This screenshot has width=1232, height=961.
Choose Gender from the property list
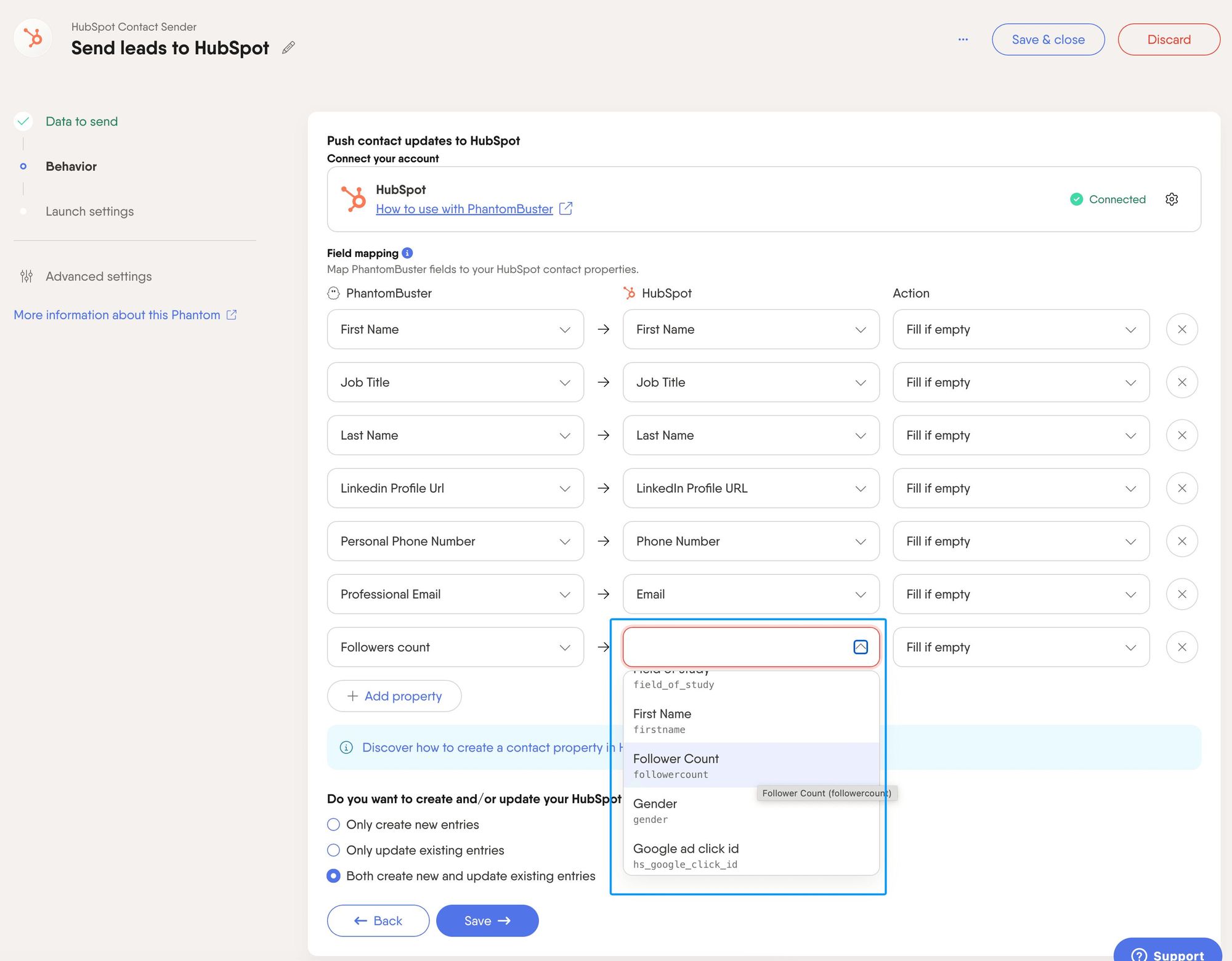pyautogui.click(x=751, y=810)
